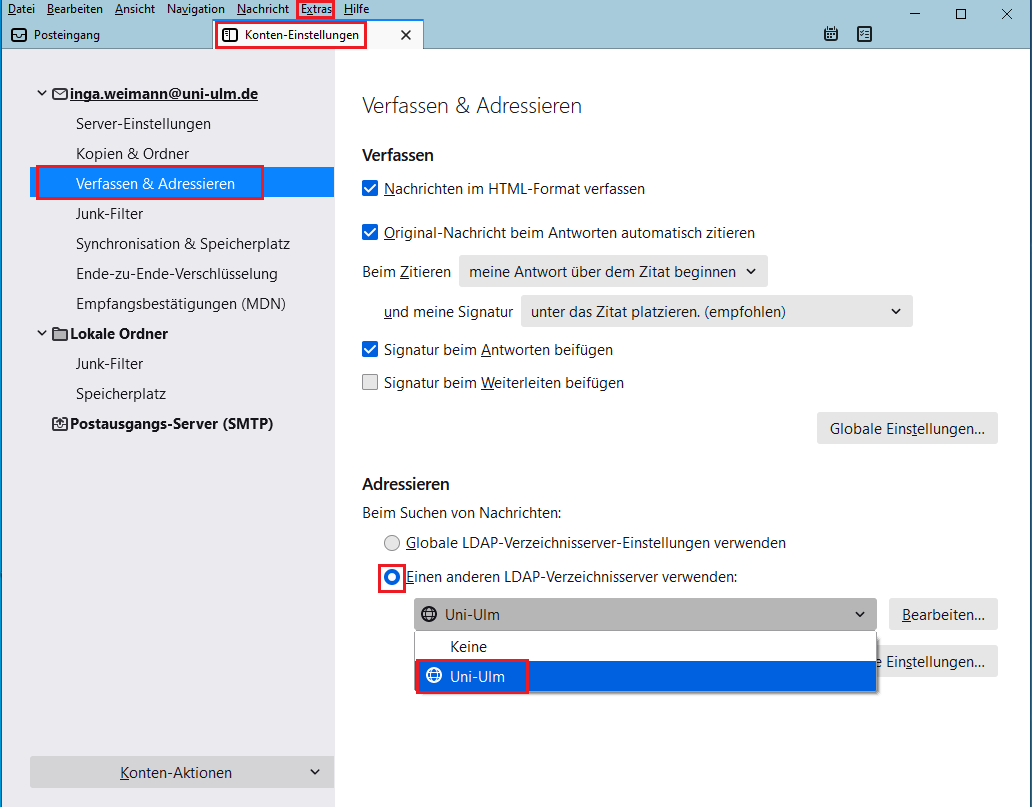Viewport: 1032px width, 807px height.
Task: Open the Extras menu
Action: coord(315,9)
